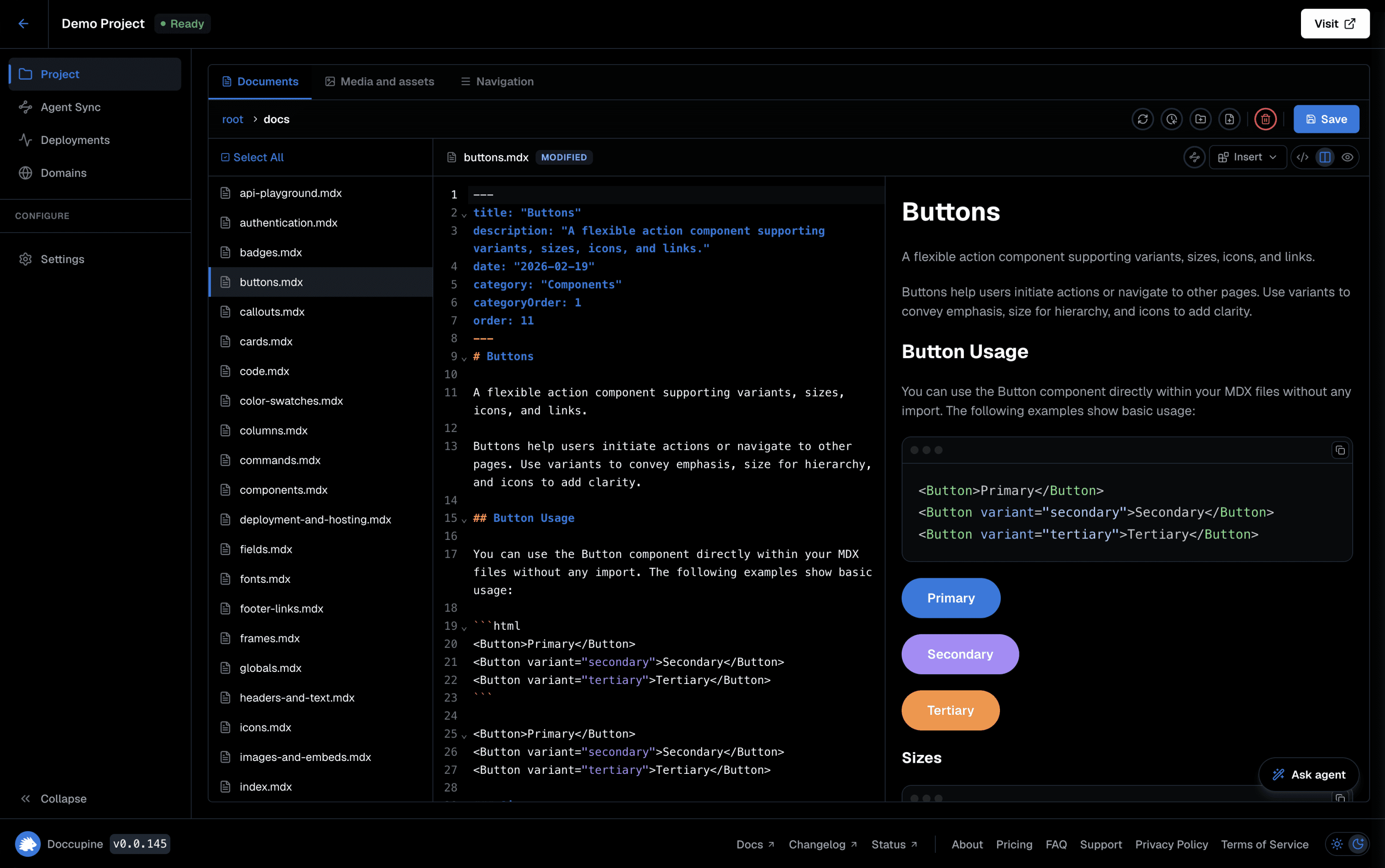
Task: Open the Pricing footer link
Action: (x=1014, y=844)
